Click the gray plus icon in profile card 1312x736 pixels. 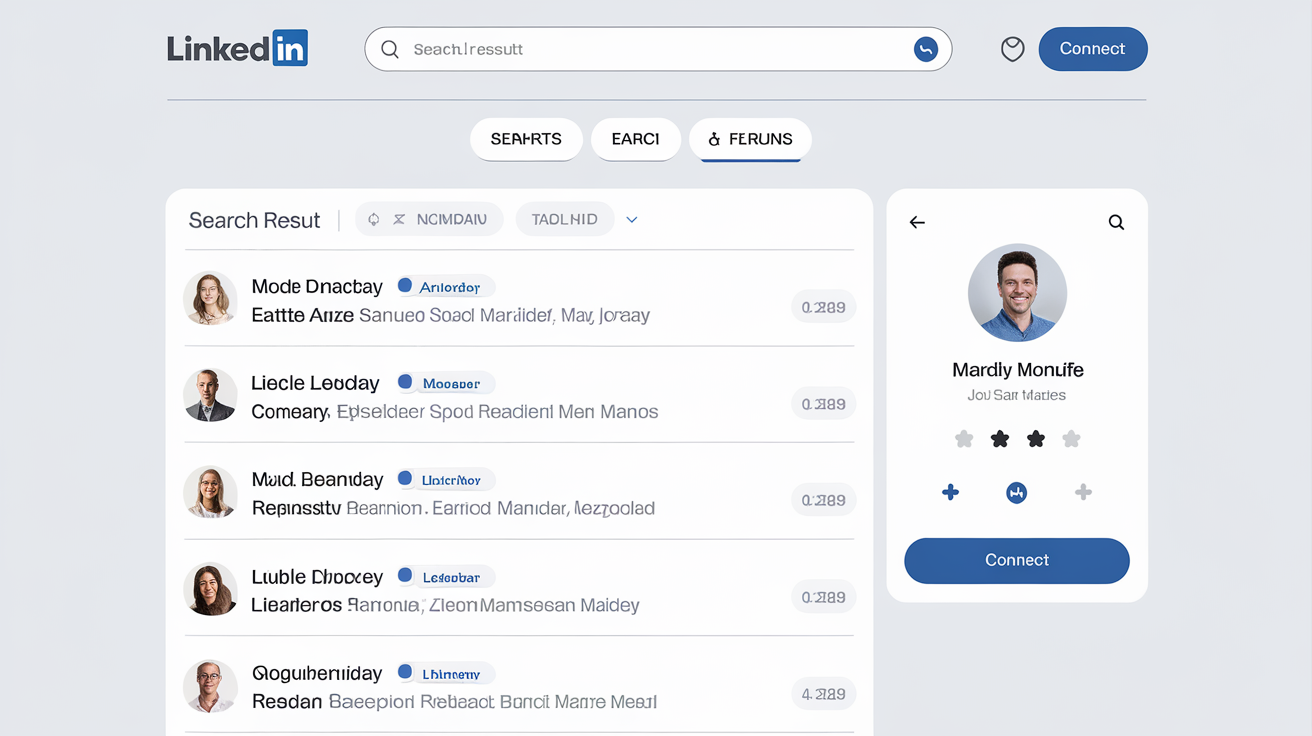coord(1083,492)
